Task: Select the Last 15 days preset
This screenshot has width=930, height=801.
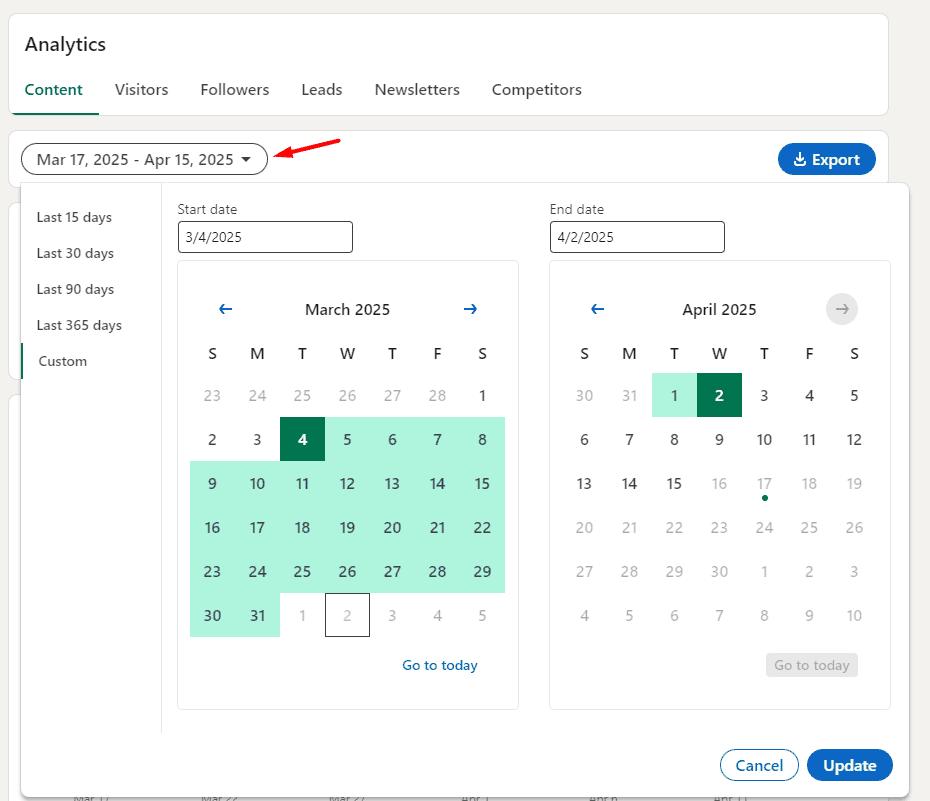Action: tap(74, 218)
